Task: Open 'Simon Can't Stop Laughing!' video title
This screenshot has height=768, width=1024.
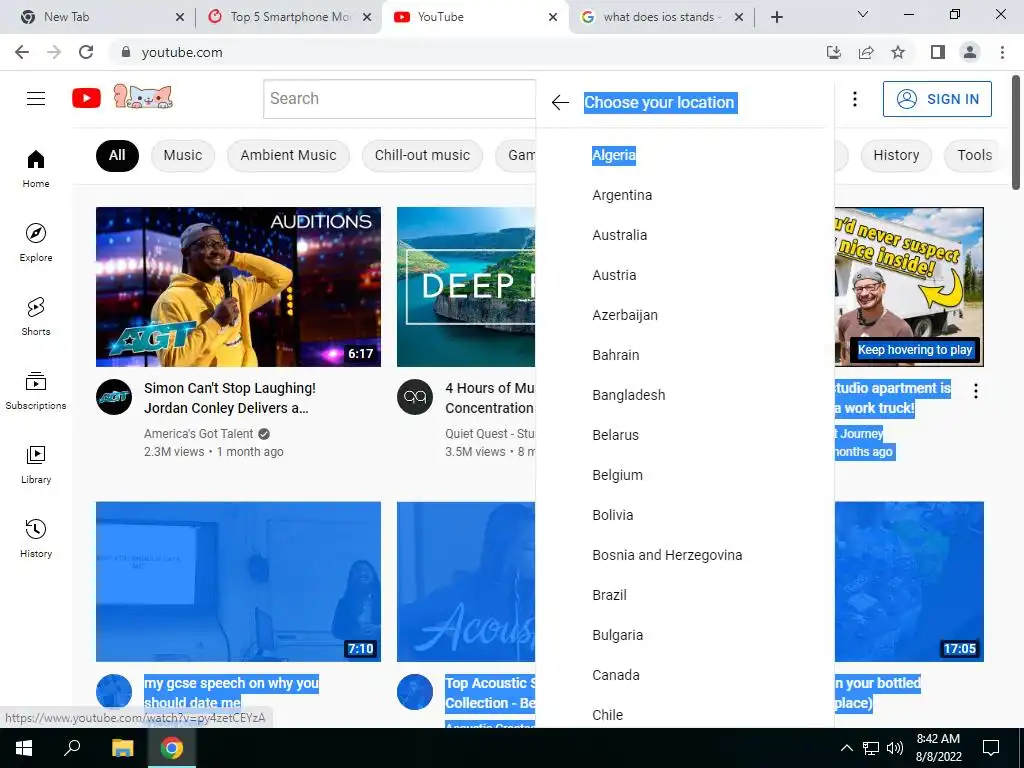Action: point(230,398)
